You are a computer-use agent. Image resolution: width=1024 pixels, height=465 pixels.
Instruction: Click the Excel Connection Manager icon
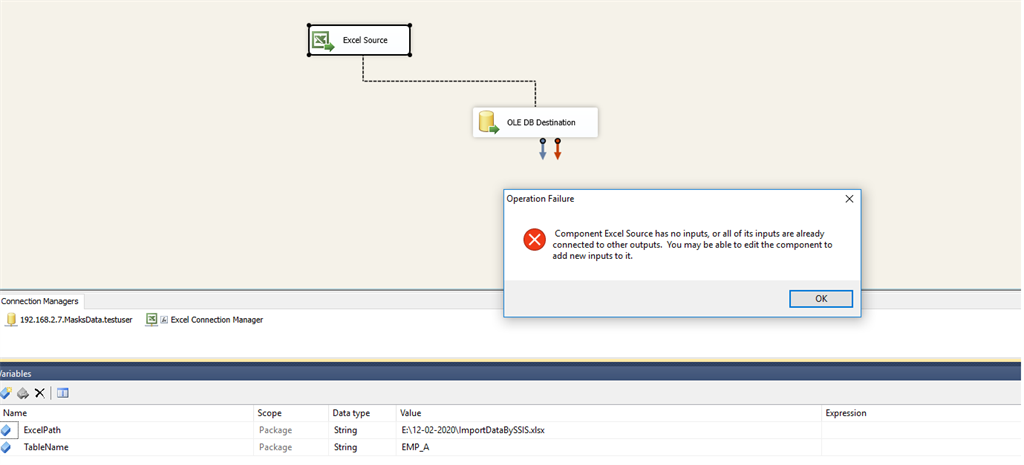point(152,319)
